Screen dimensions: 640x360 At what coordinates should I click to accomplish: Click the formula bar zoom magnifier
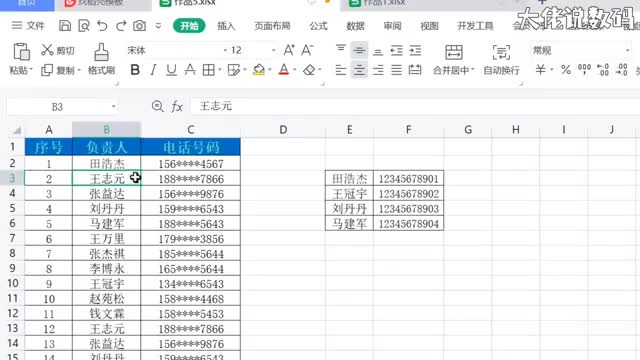157,107
